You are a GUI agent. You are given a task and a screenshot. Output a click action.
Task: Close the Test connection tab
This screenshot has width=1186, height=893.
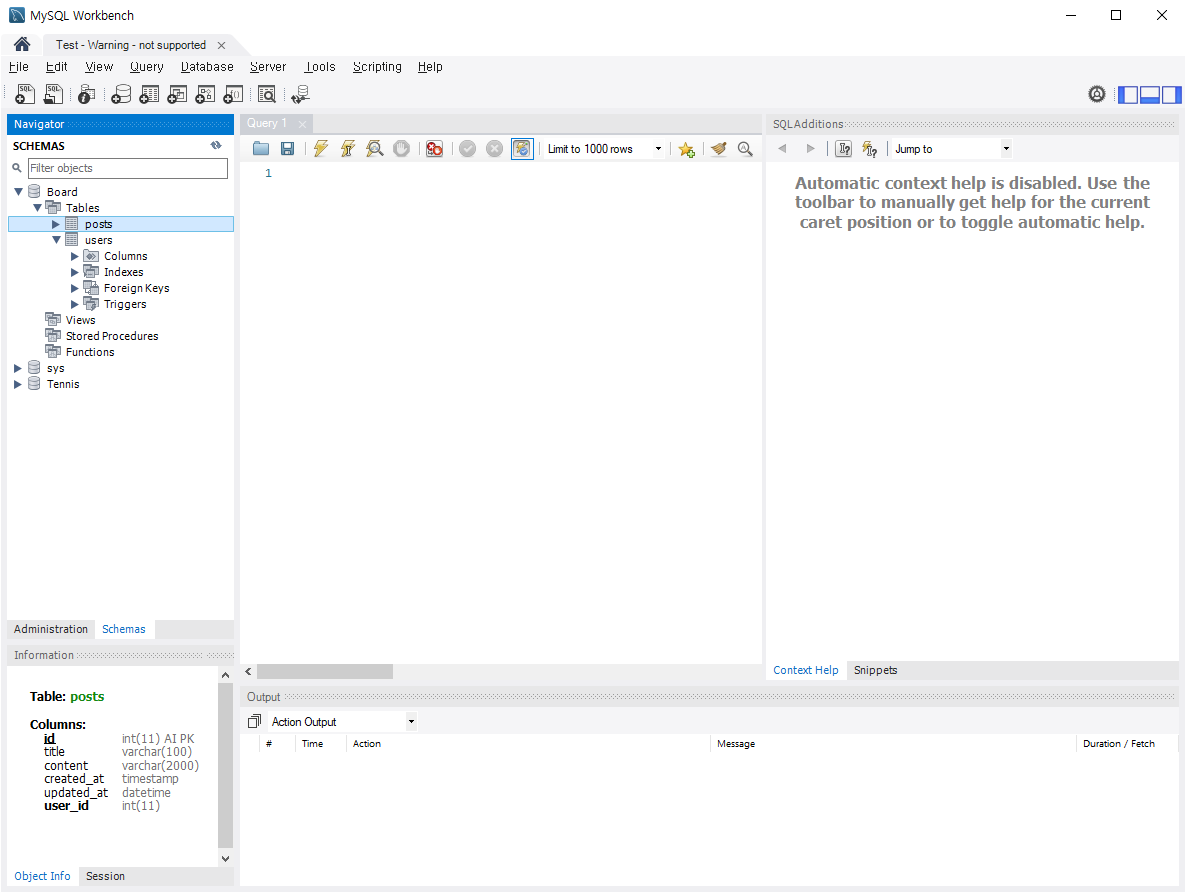pyautogui.click(x=222, y=45)
